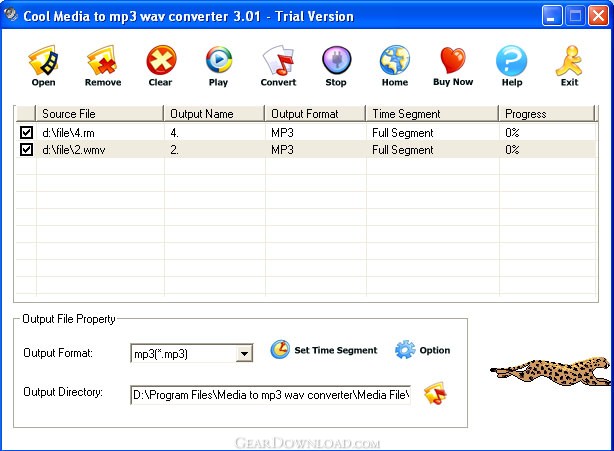Click output name '4.' cell
The image size is (614, 451).
175,133
